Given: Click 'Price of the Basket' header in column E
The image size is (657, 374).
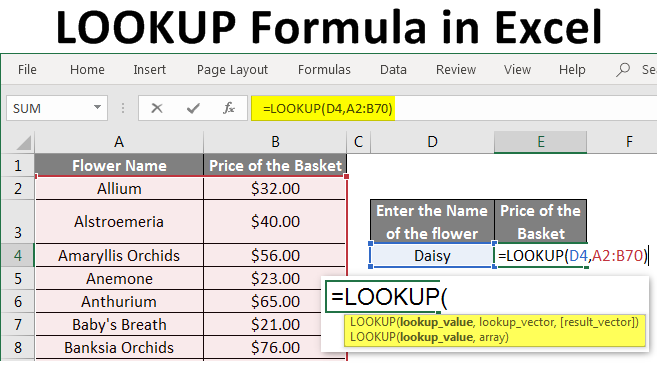Looking at the screenshot, I should coord(541,222).
